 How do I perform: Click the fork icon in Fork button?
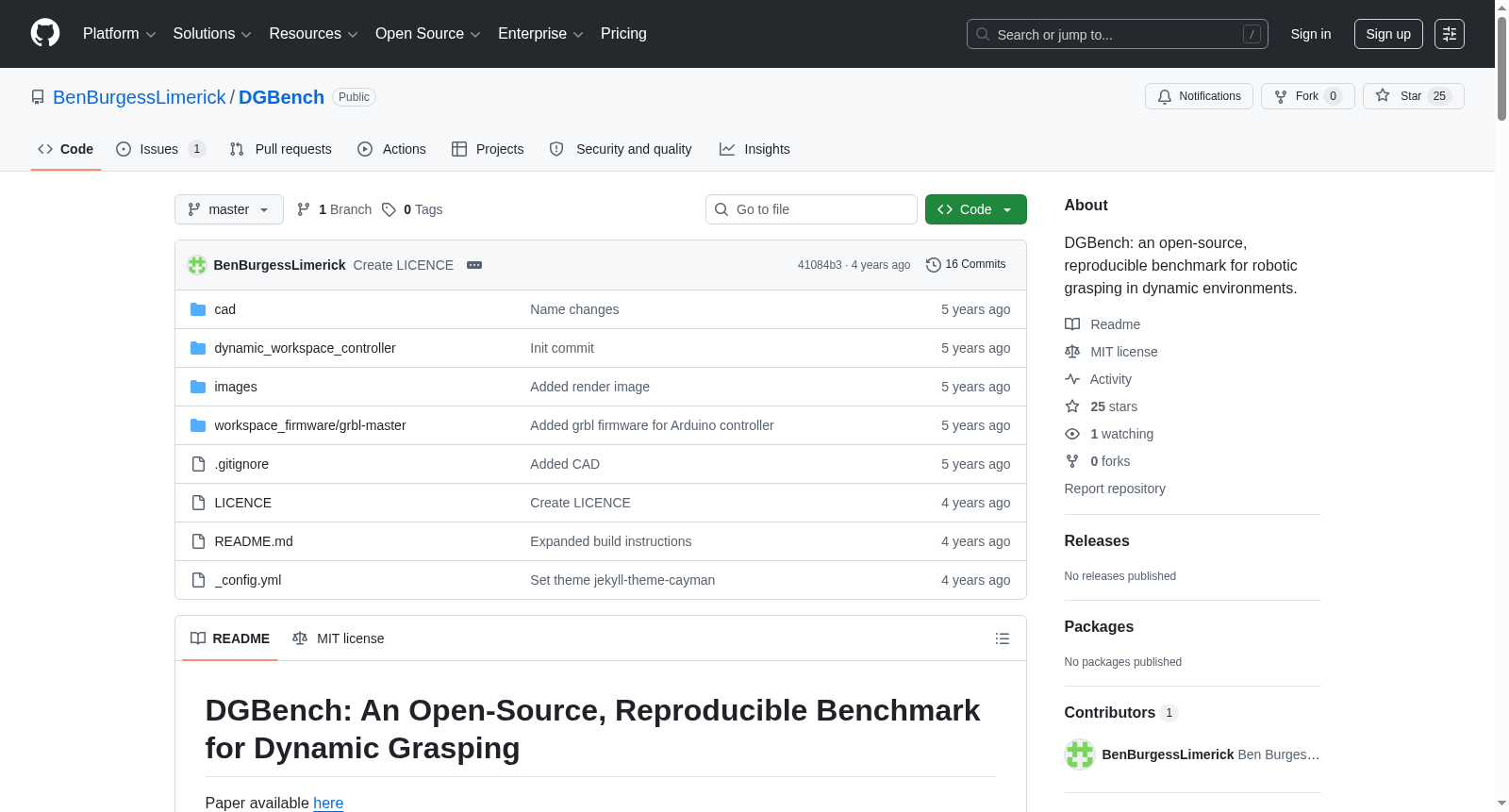[1281, 96]
